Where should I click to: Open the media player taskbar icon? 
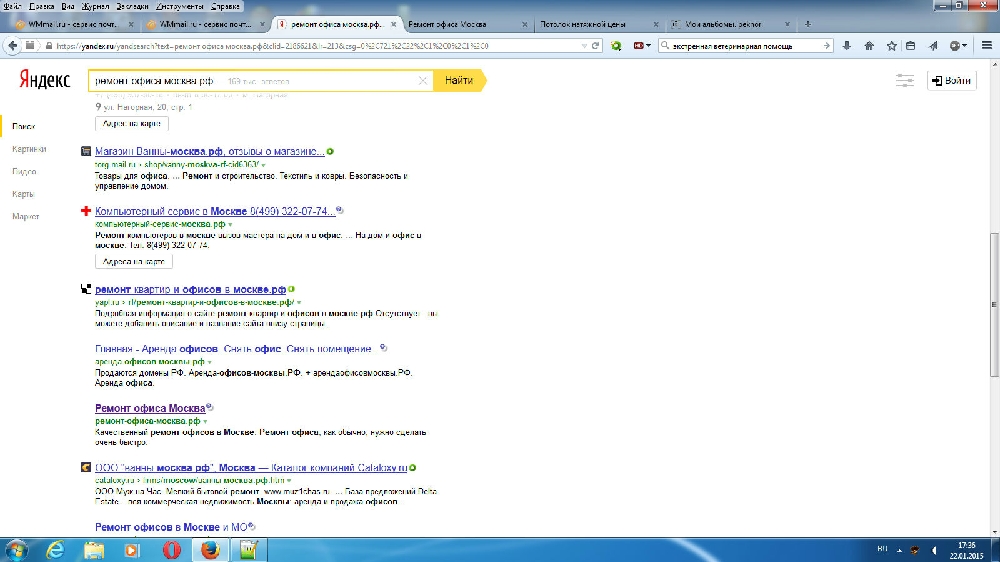(x=132, y=550)
